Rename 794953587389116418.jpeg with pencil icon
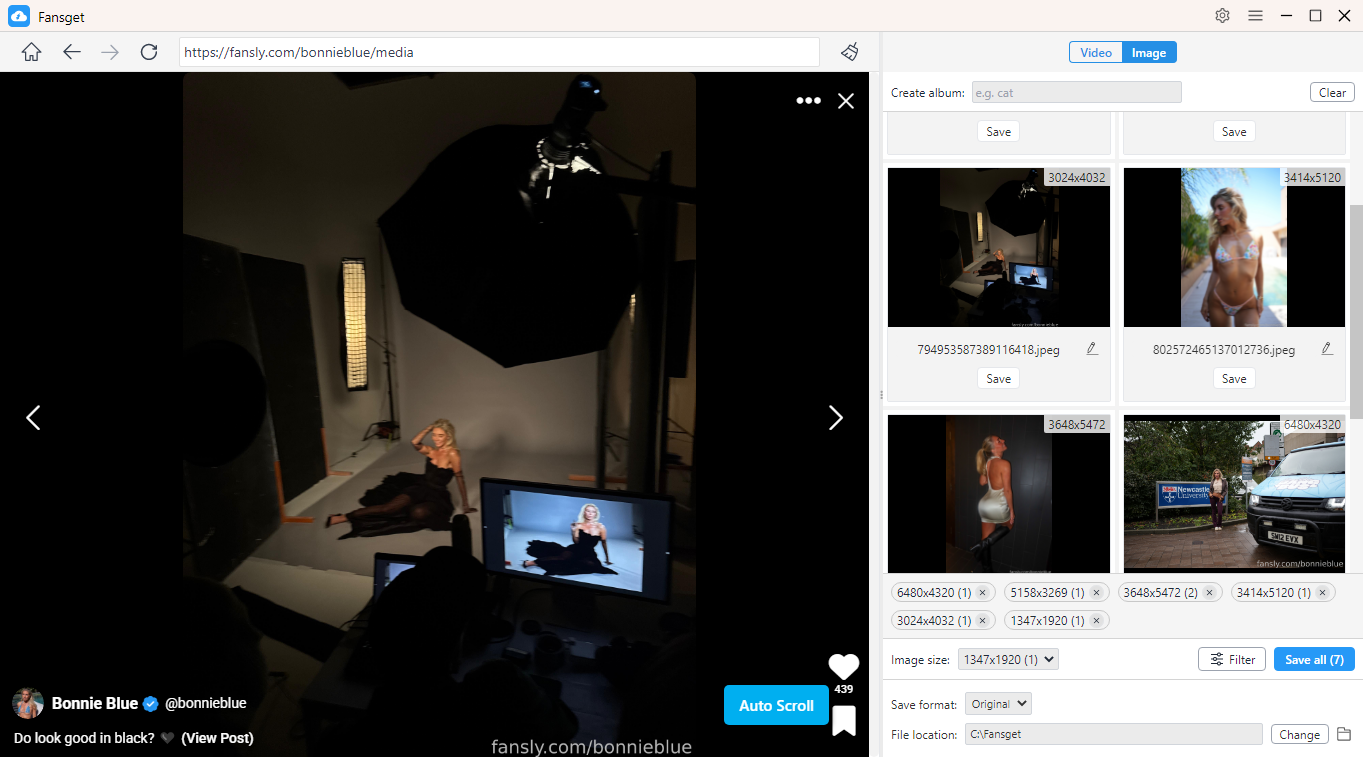Viewport: 1363px width, 757px height. pos(1092,349)
